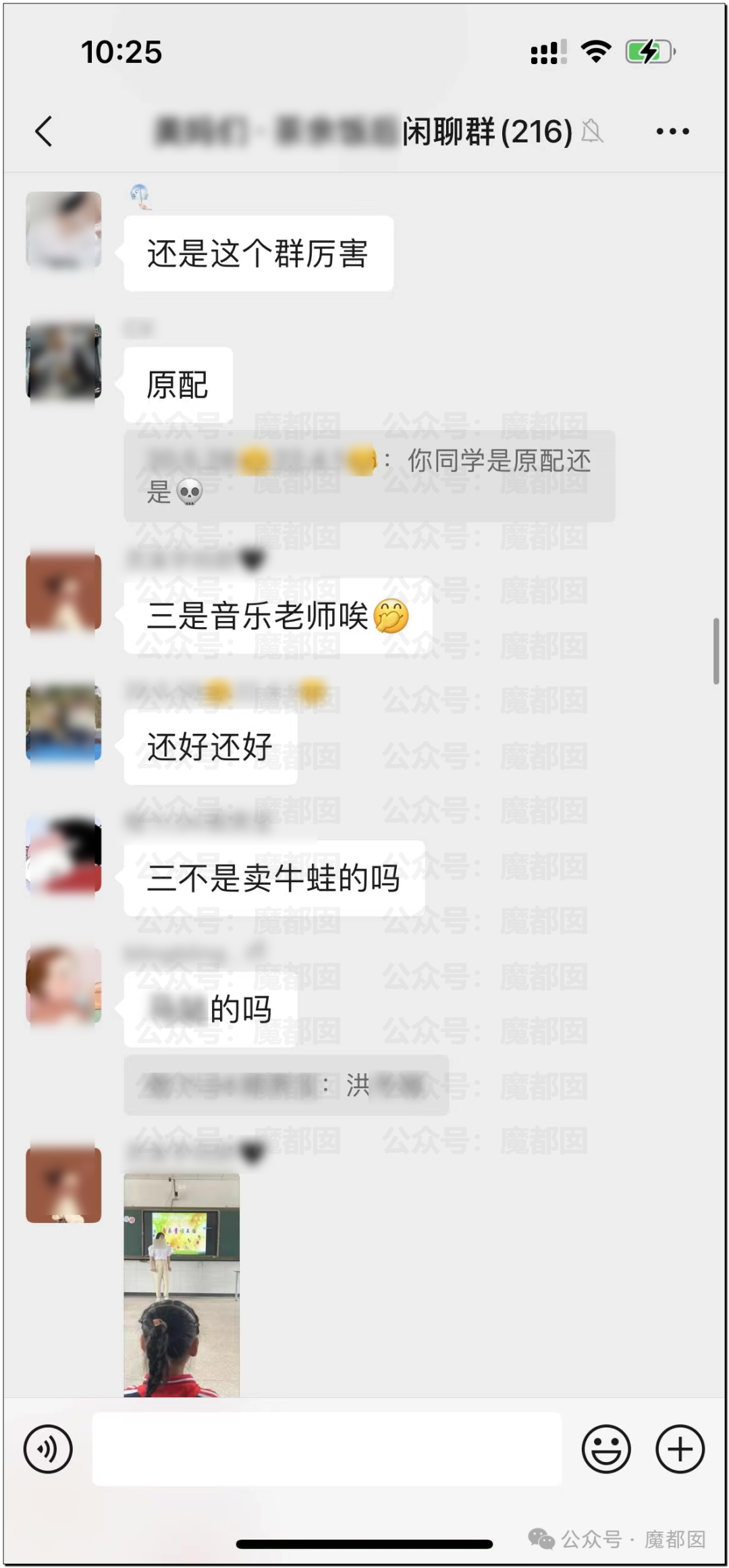Tap the chat scrollbar handle
This screenshot has width=729, height=1568.
(x=716, y=651)
